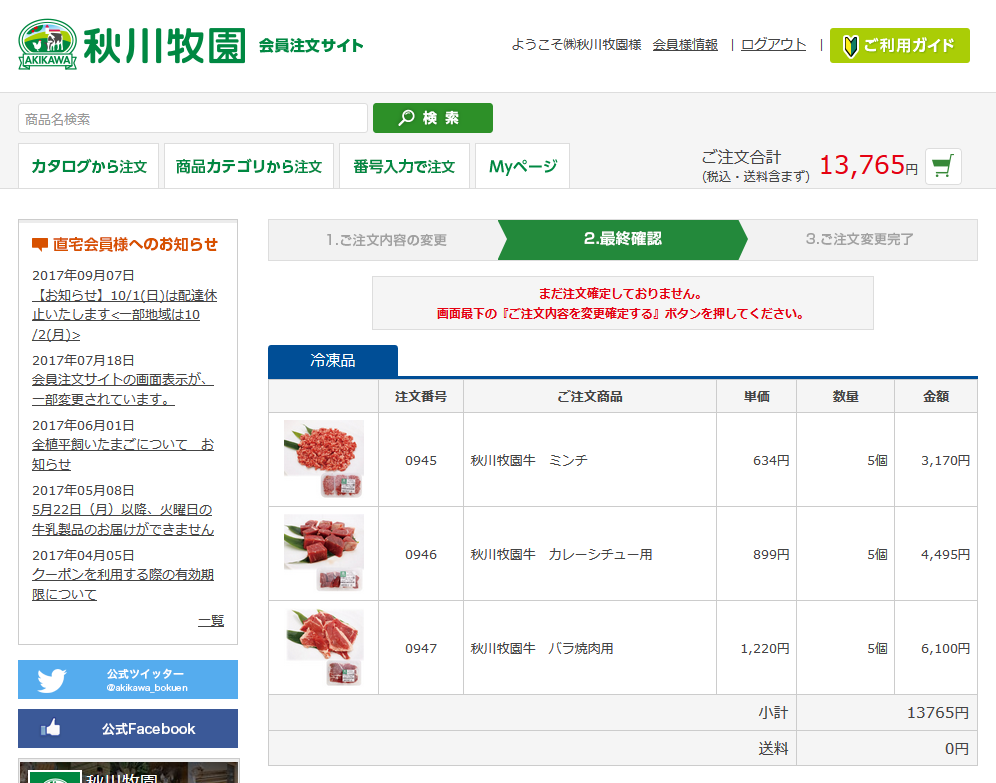Click the subtotal value 13765円

(938, 713)
